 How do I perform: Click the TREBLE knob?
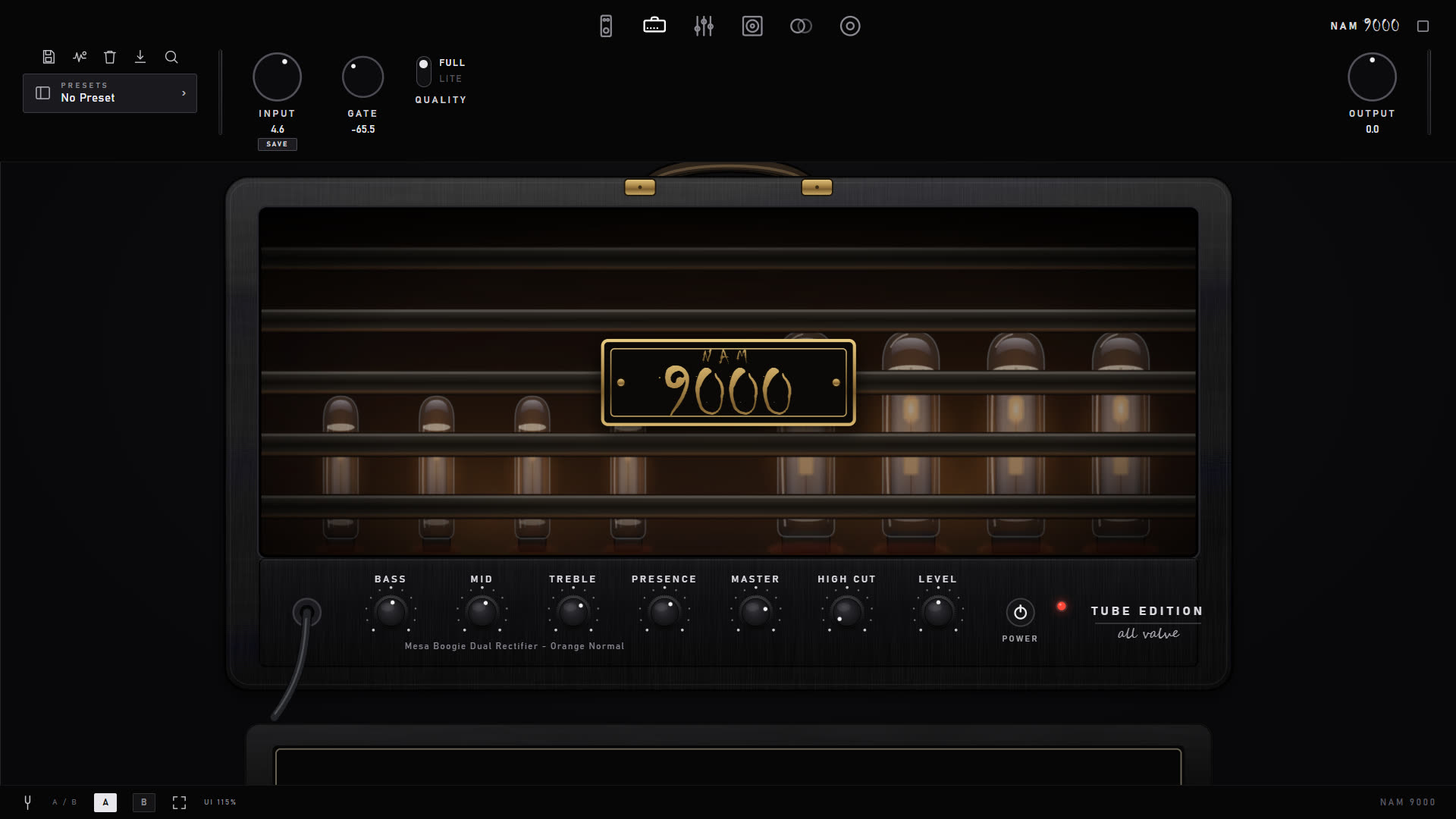pos(573,611)
